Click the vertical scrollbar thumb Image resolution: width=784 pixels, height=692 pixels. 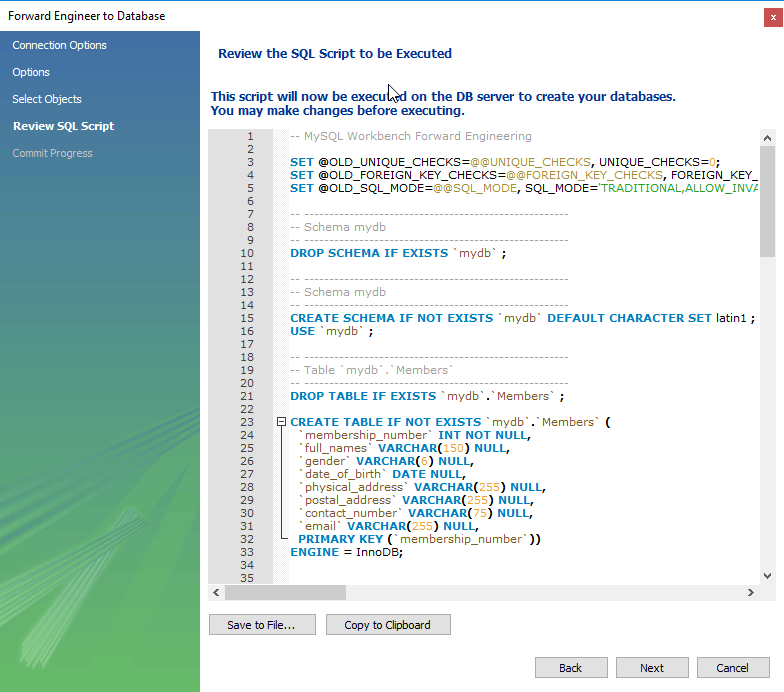tap(768, 202)
